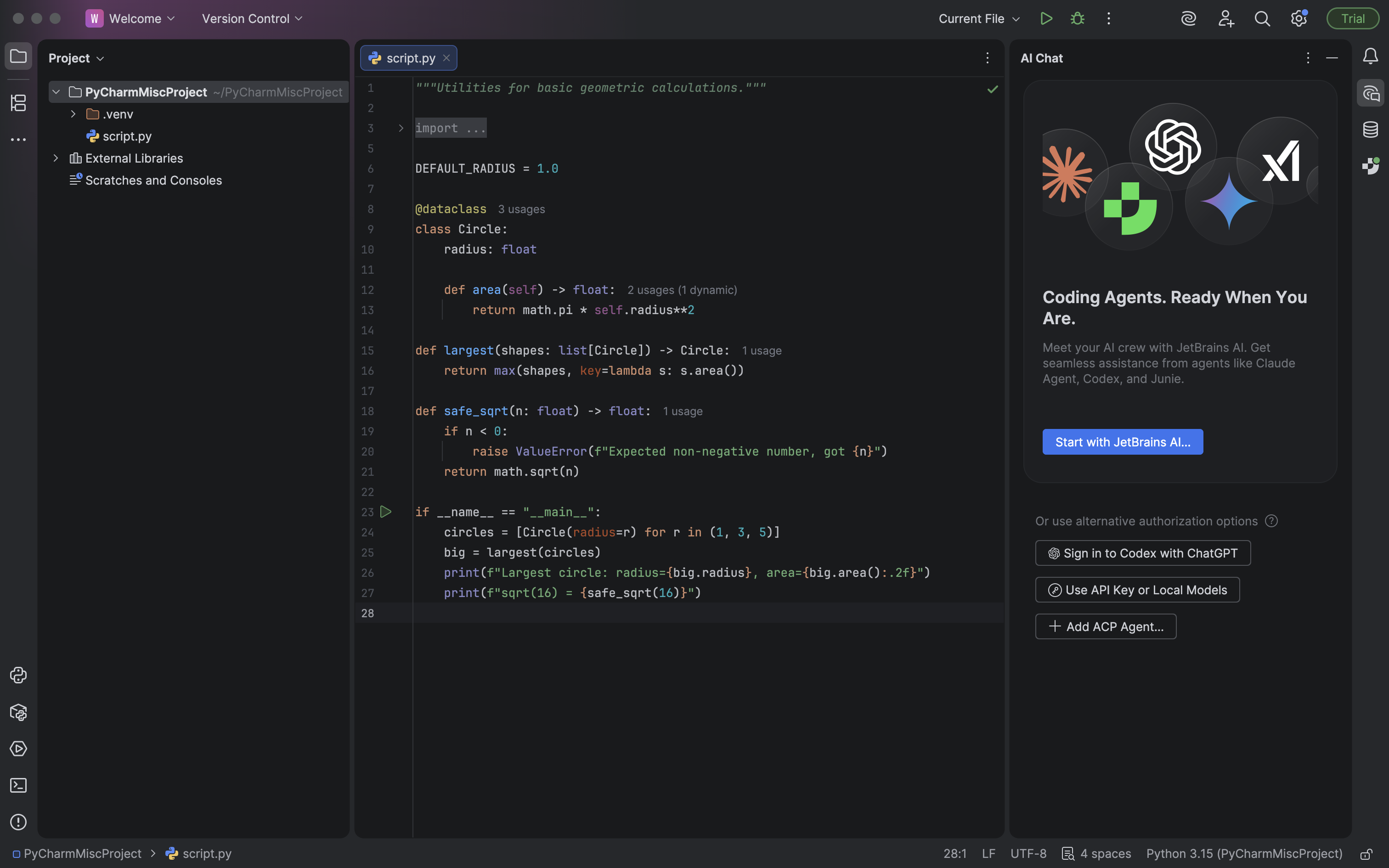Show more tool windows ellipsis in left sidebar
Viewport: 1389px width, 868px height.
pyautogui.click(x=18, y=140)
